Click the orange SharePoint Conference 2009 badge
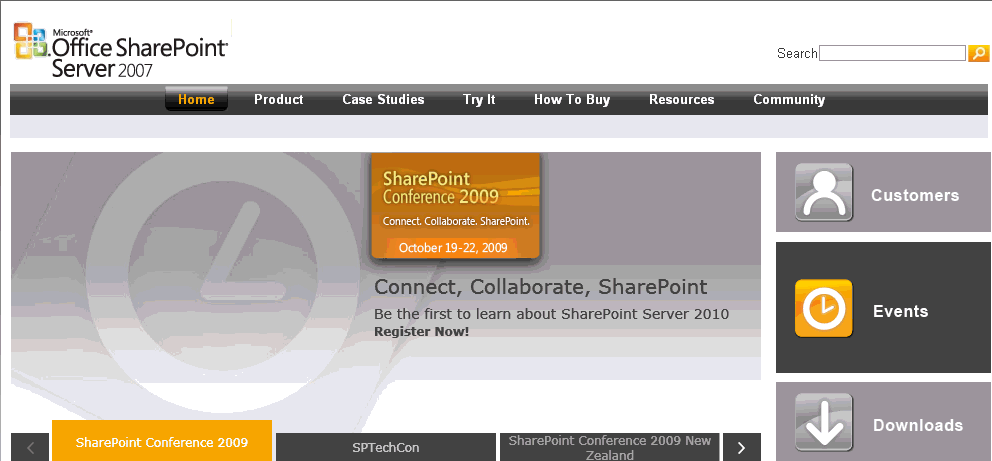The height and width of the screenshot is (461, 992). (456, 206)
